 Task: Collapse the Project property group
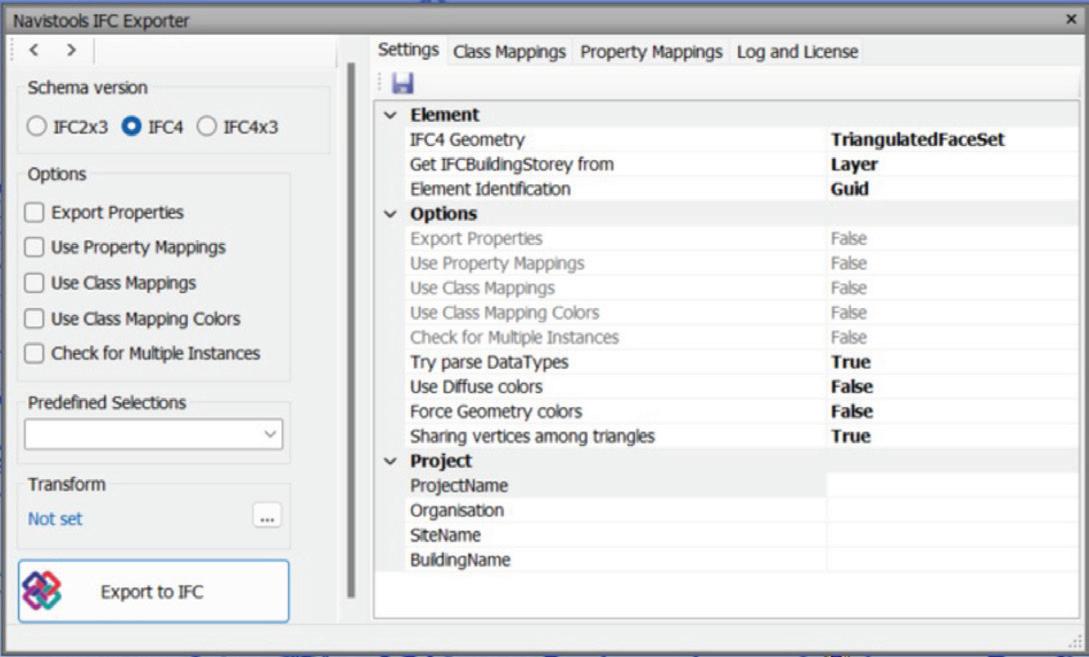(390, 461)
